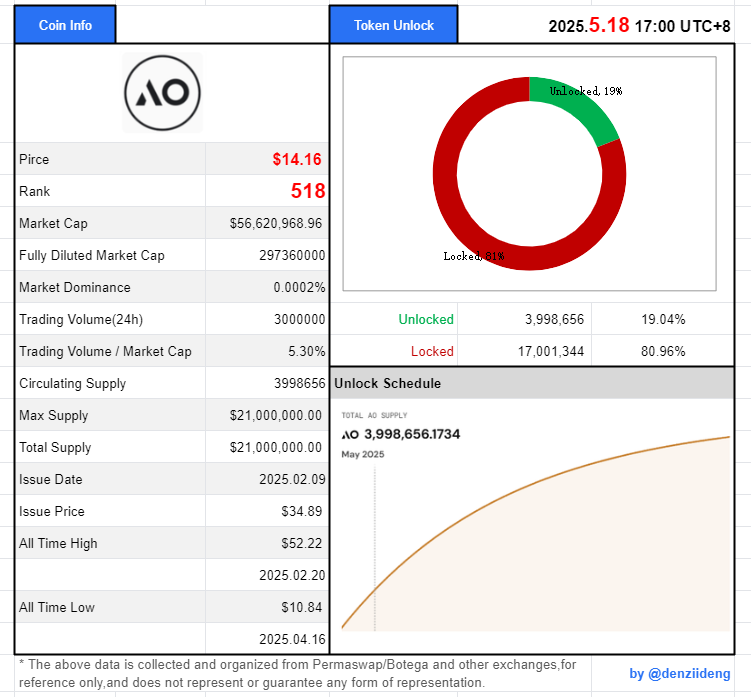Click the TOTAL AO SUPPLY caption
Image resolution: width=751 pixels, height=697 pixels.
(x=374, y=415)
